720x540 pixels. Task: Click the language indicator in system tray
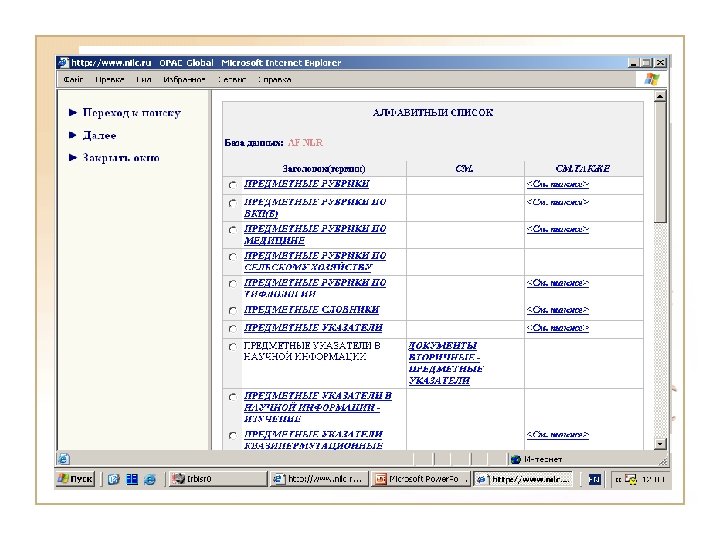(x=594, y=479)
